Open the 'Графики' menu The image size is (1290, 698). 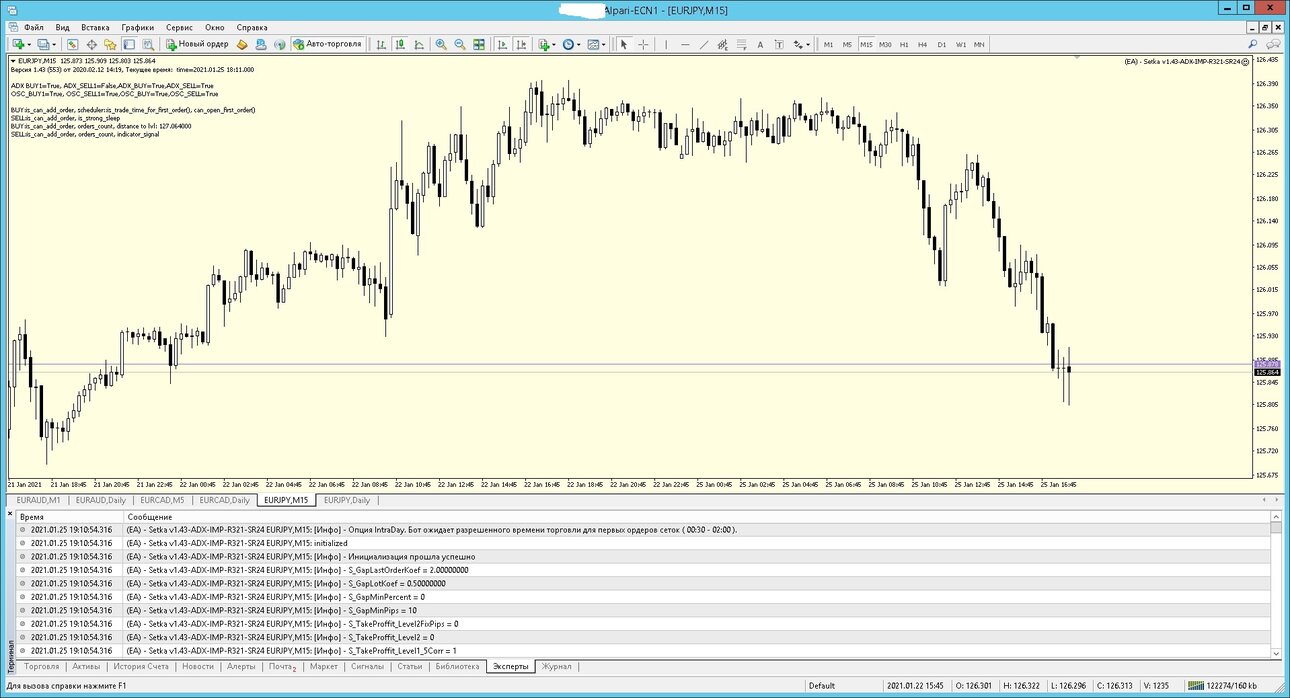click(x=138, y=28)
